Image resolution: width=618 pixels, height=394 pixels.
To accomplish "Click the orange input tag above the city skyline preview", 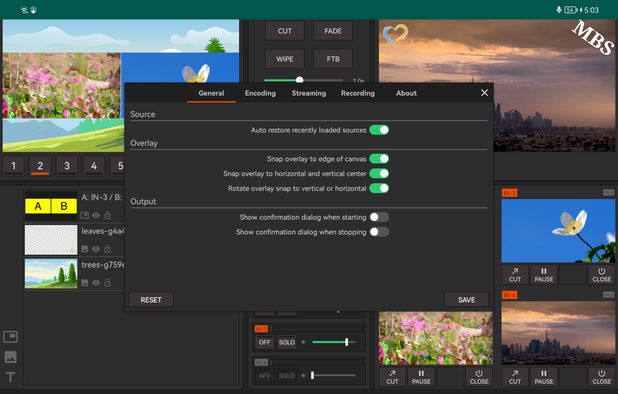I will click(510, 295).
